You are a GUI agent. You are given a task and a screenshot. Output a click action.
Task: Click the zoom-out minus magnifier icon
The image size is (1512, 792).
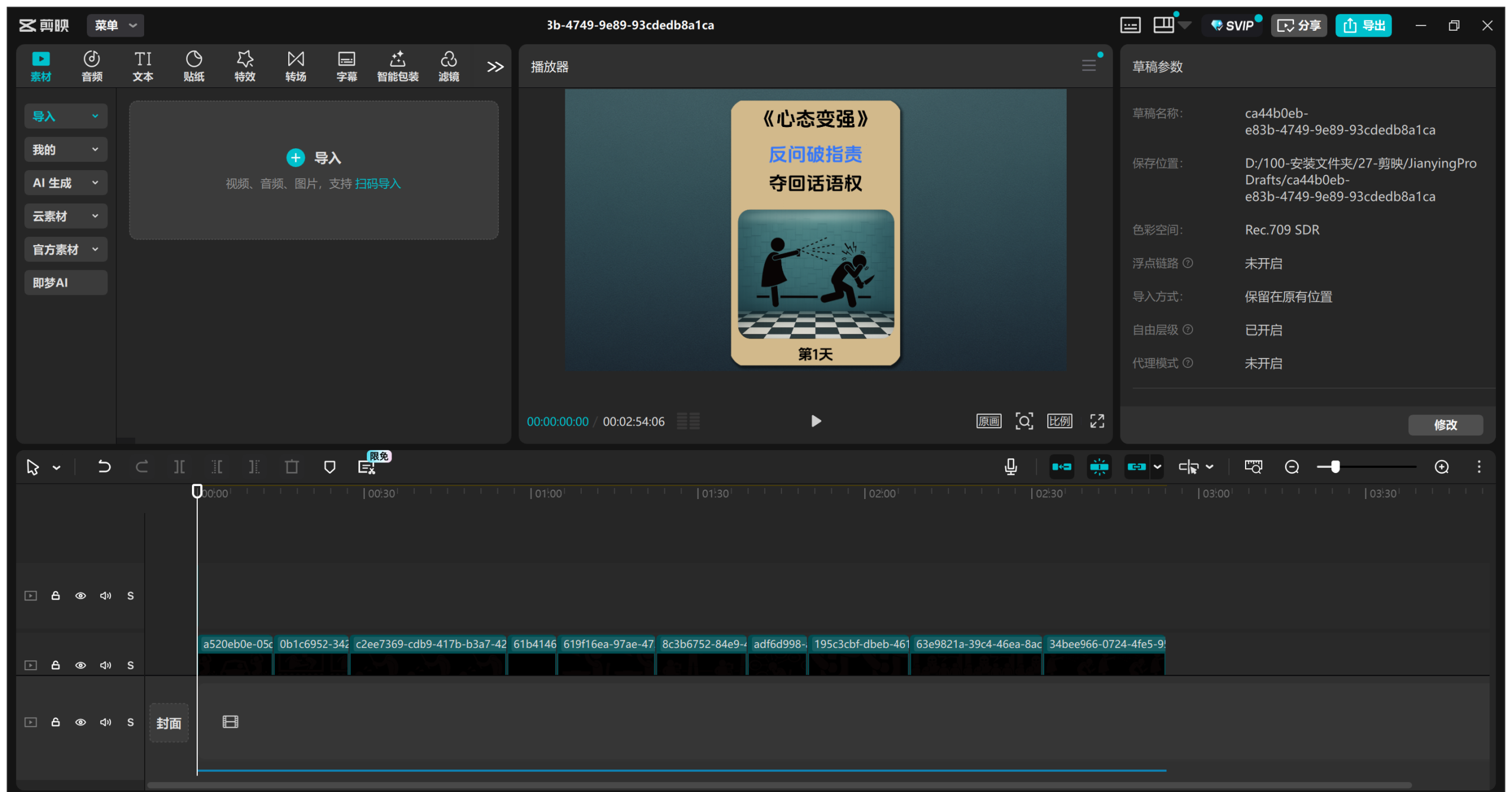pyautogui.click(x=1292, y=467)
